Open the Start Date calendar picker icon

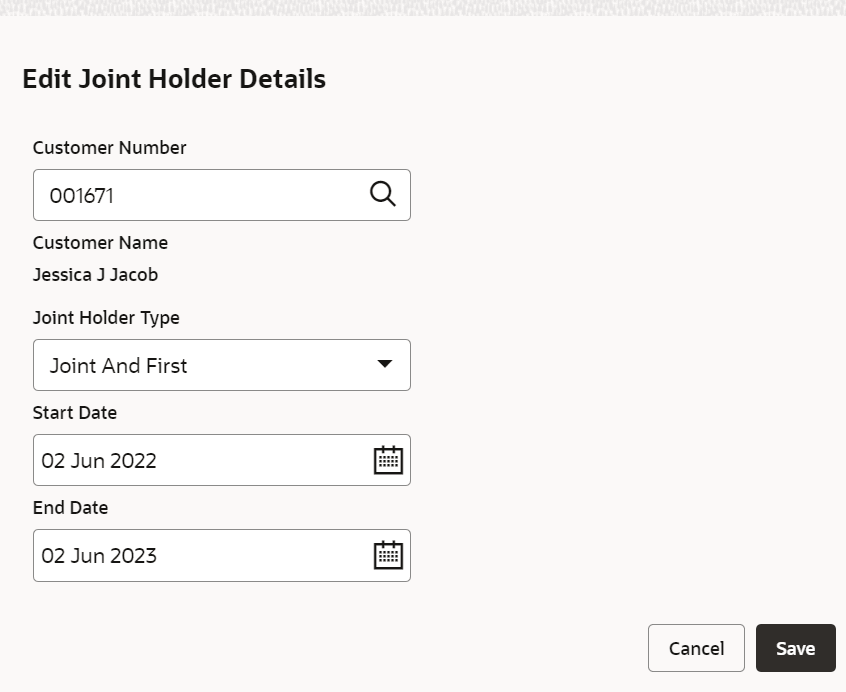point(388,460)
